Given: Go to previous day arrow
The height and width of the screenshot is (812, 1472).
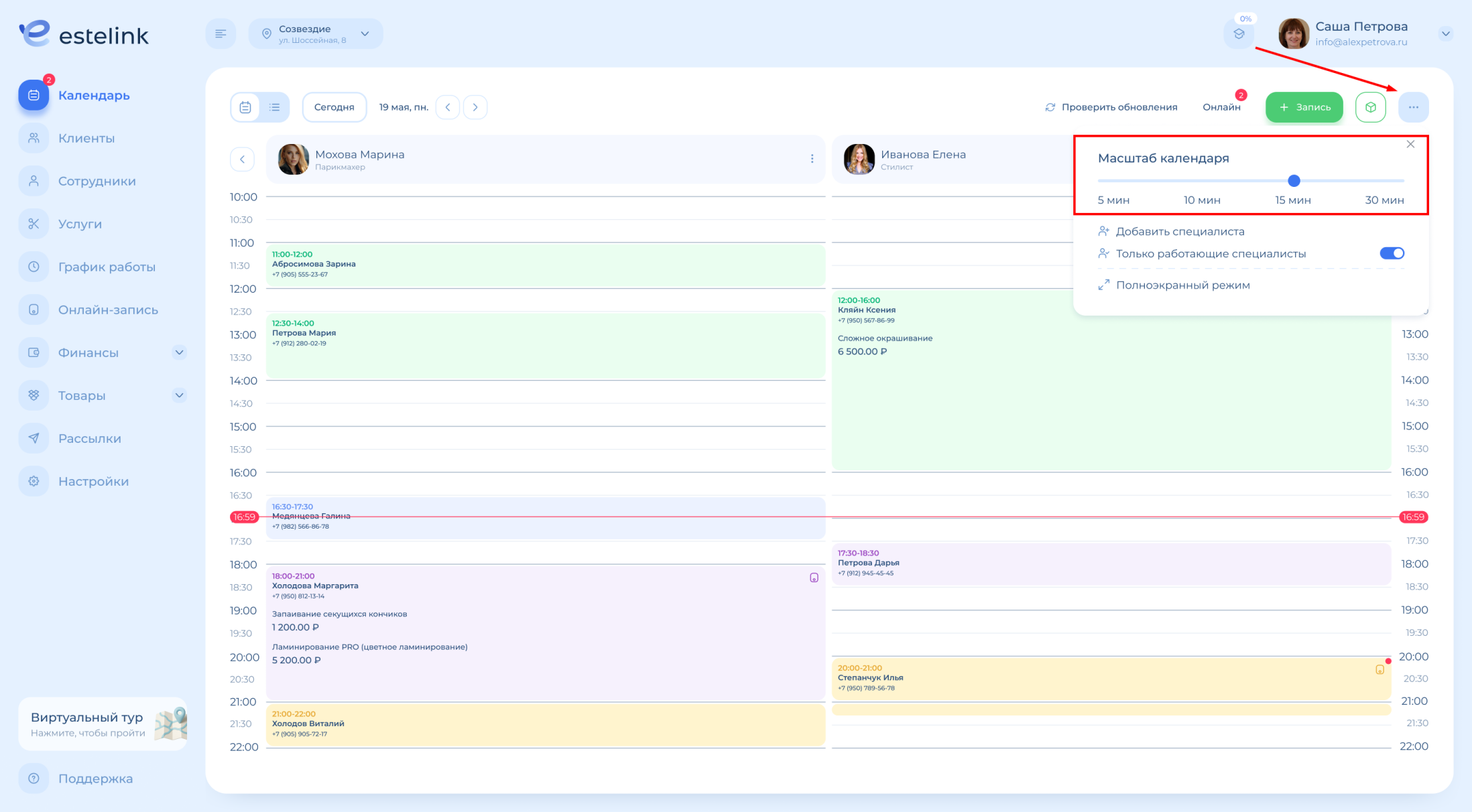Looking at the screenshot, I should click(448, 107).
